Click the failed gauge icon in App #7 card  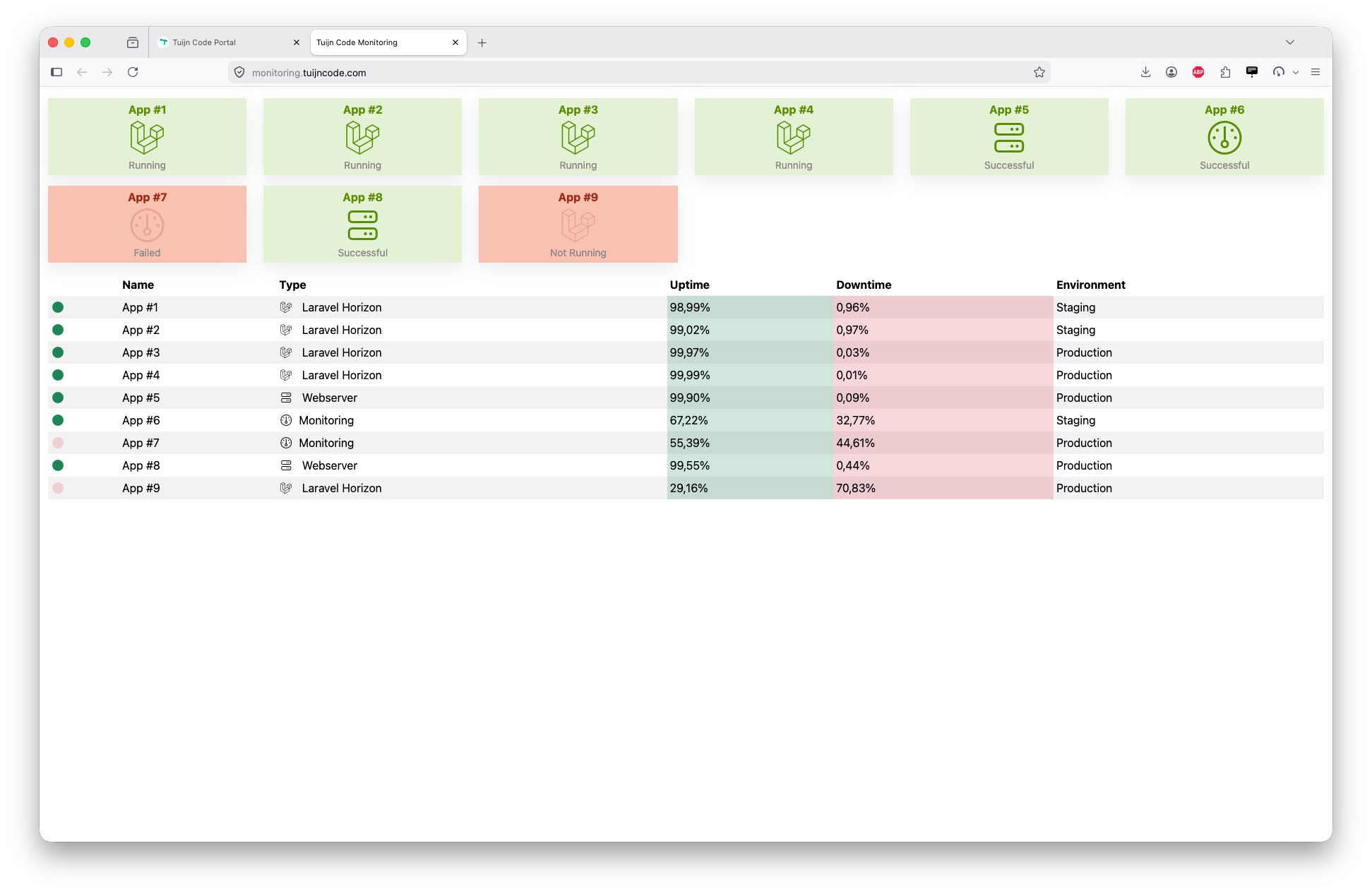coord(147,225)
